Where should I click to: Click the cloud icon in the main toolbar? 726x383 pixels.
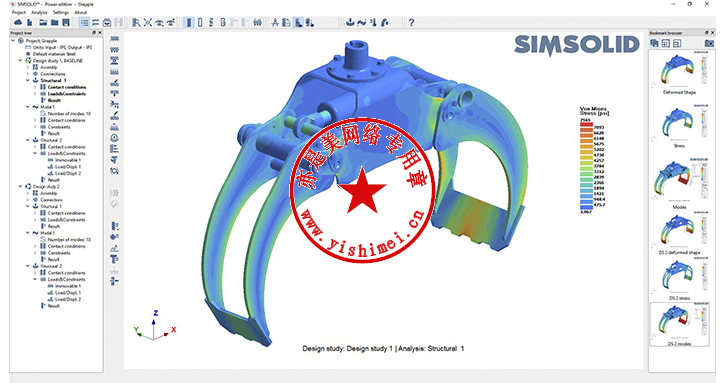[19, 22]
